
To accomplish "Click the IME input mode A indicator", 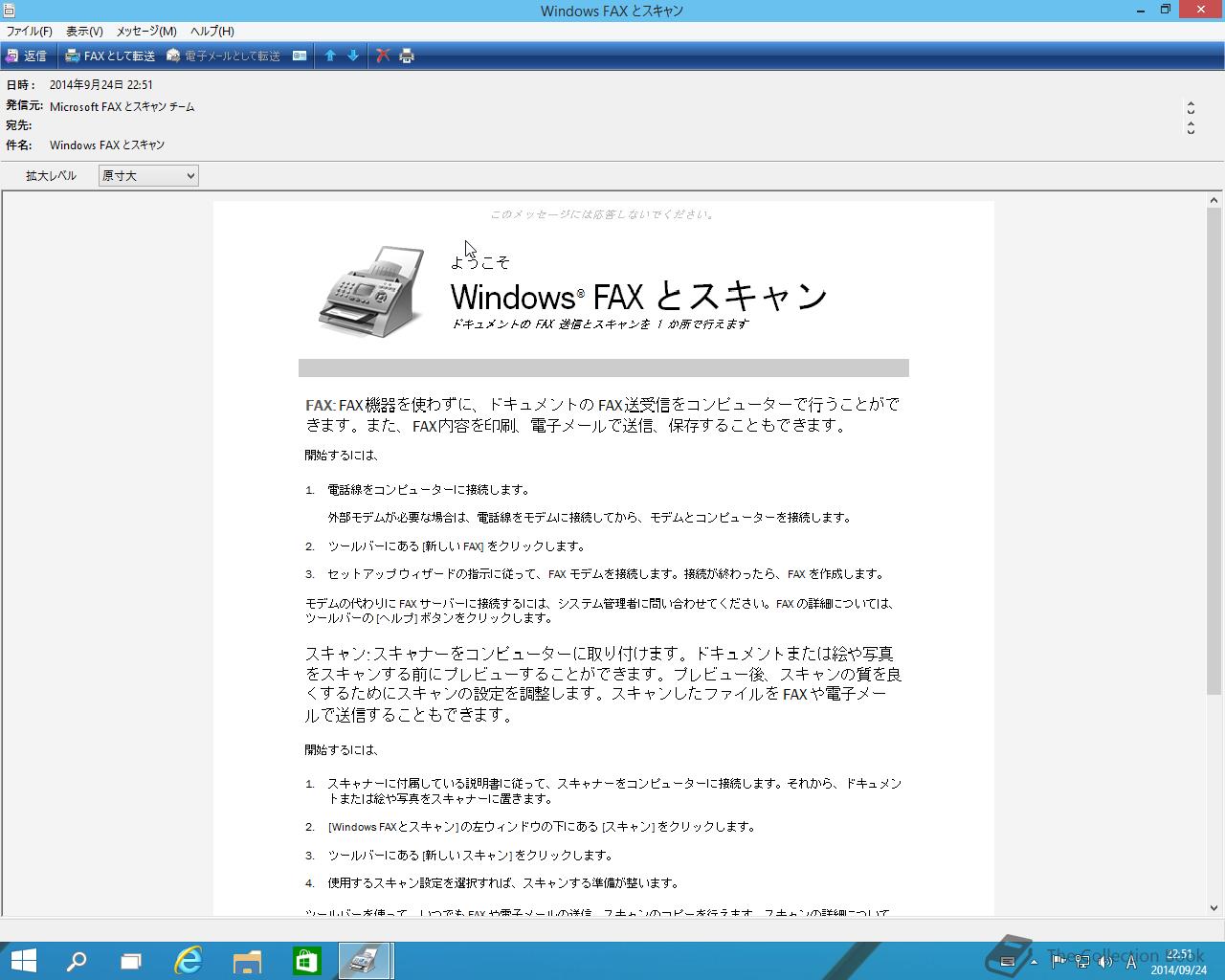I will tap(1131, 962).
